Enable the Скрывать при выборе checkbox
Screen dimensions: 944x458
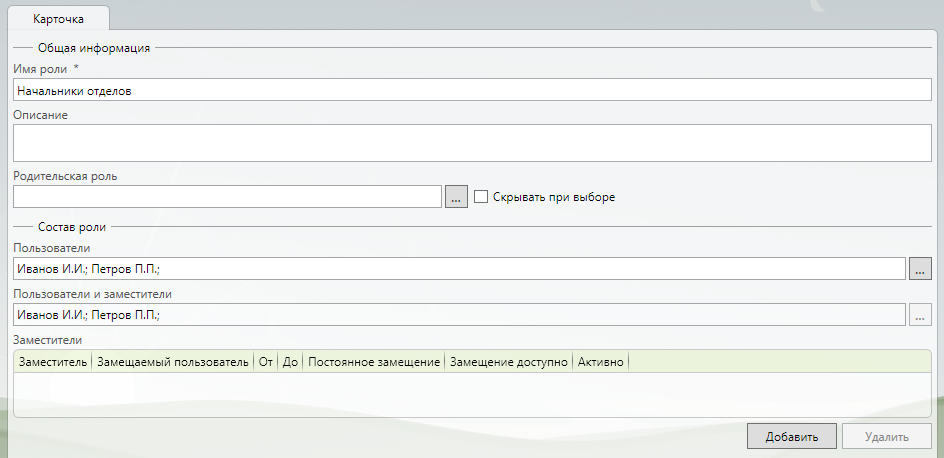[x=481, y=197]
